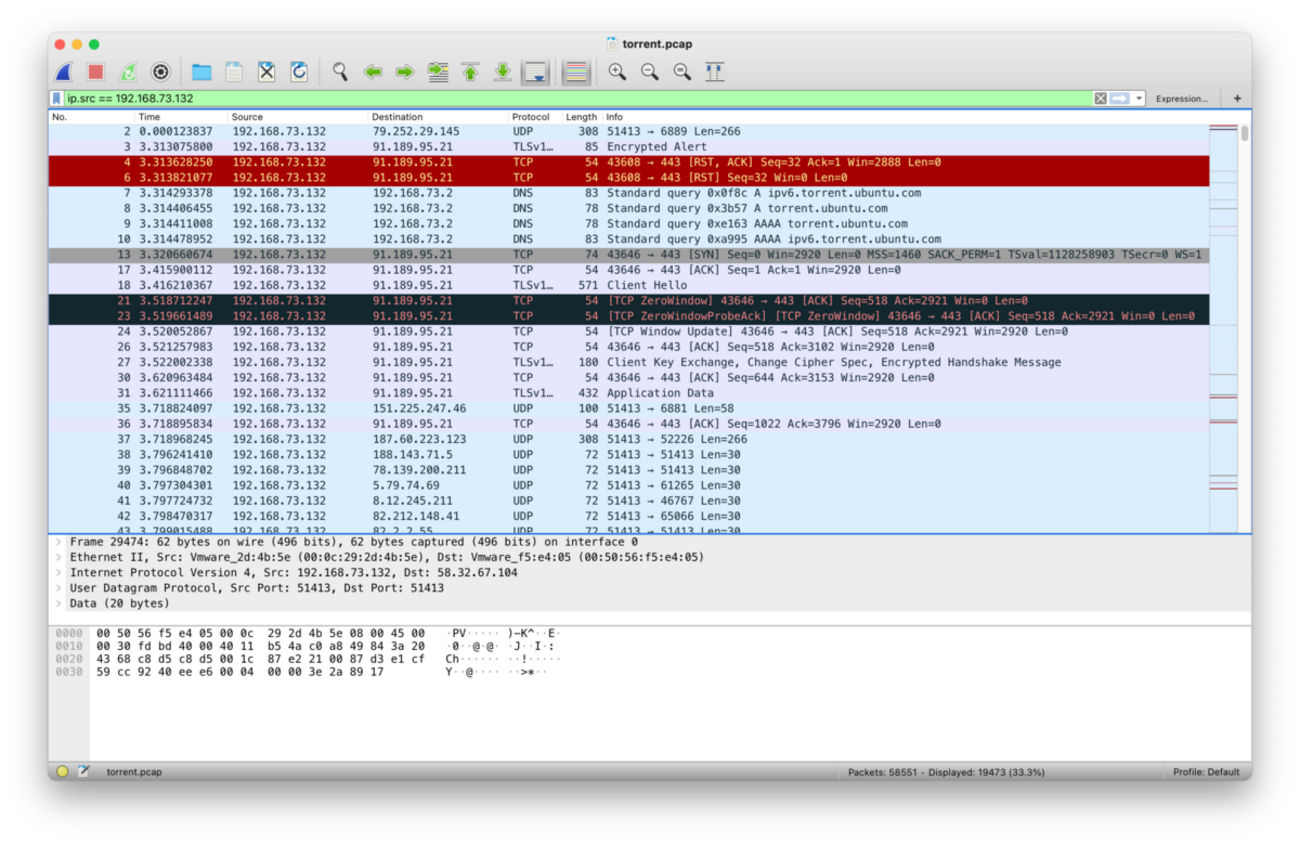Restart the current capture
The width and height of the screenshot is (1300, 844).
(128, 72)
